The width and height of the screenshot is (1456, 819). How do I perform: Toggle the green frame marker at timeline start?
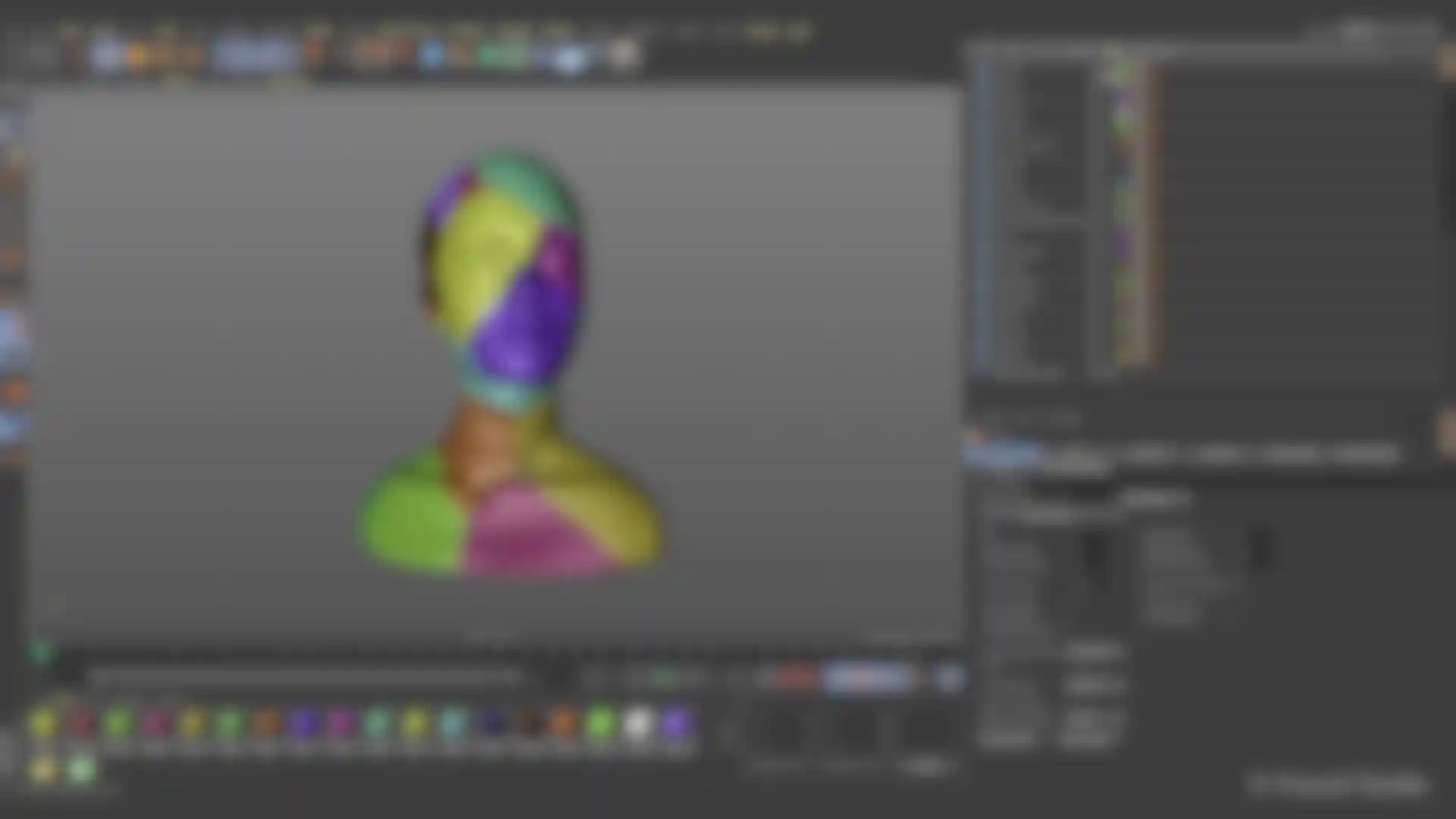click(x=42, y=651)
